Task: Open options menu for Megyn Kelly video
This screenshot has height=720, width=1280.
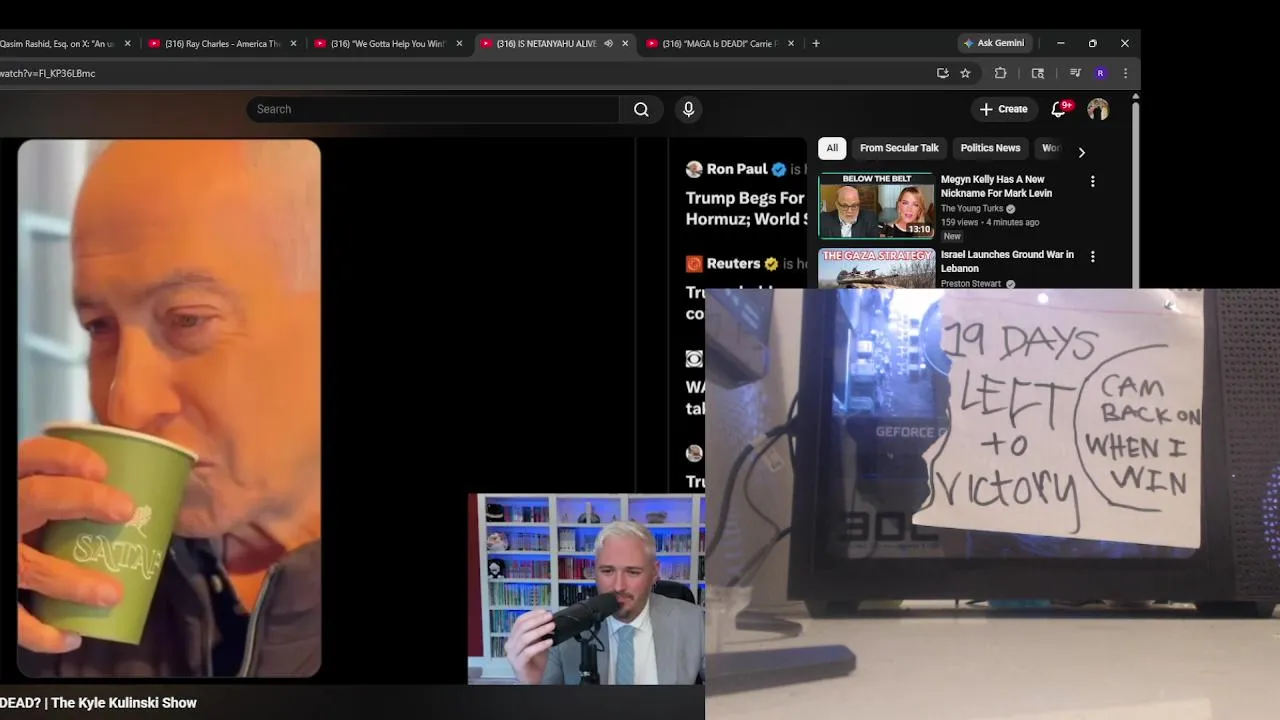Action: click(x=1092, y=181)
